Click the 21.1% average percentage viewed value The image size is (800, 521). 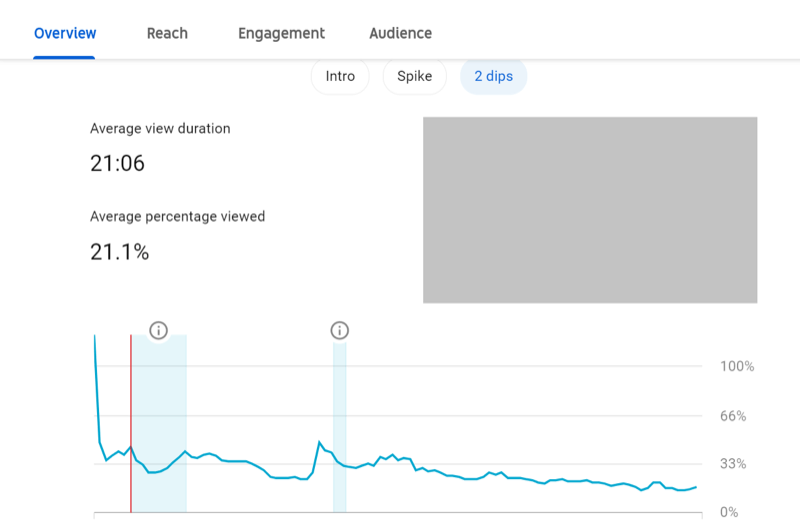119,252
